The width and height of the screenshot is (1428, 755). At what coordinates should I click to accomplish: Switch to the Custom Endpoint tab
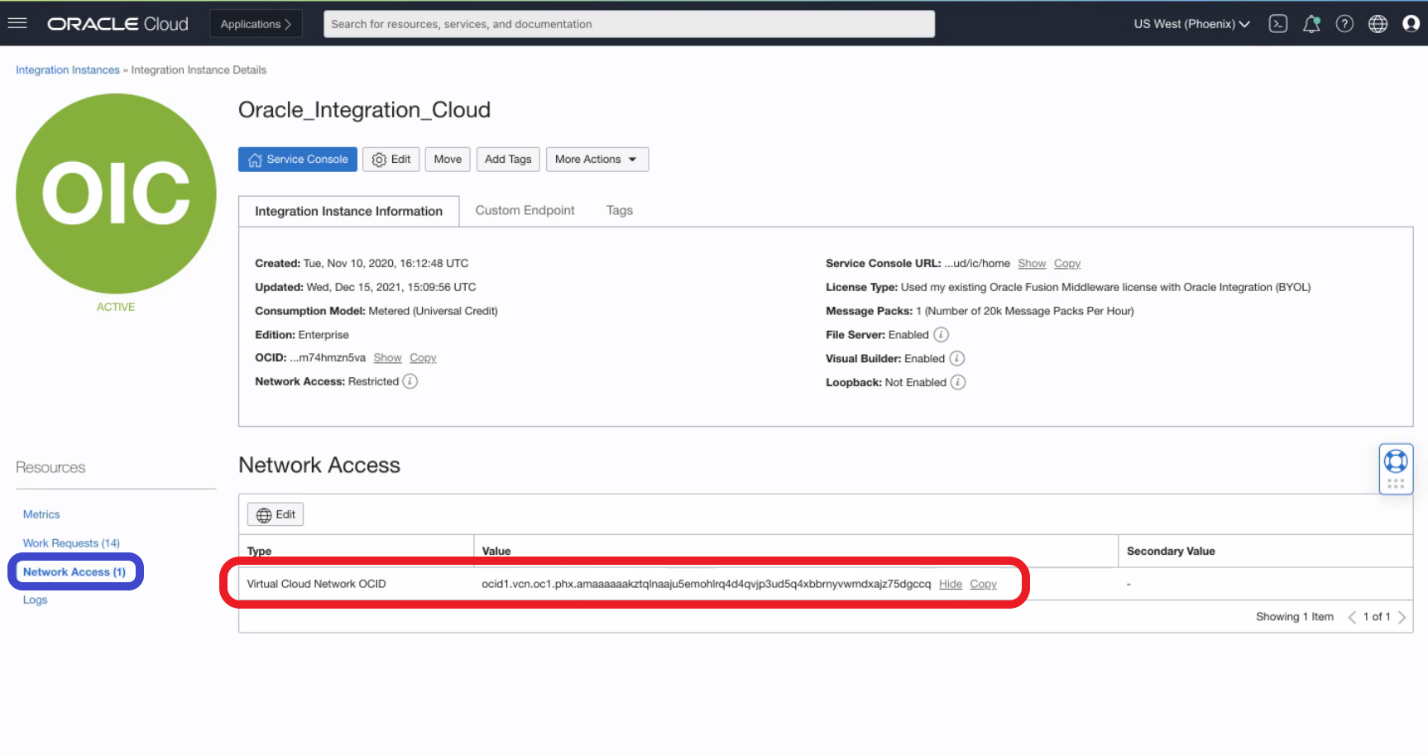(x=525, y=211)
